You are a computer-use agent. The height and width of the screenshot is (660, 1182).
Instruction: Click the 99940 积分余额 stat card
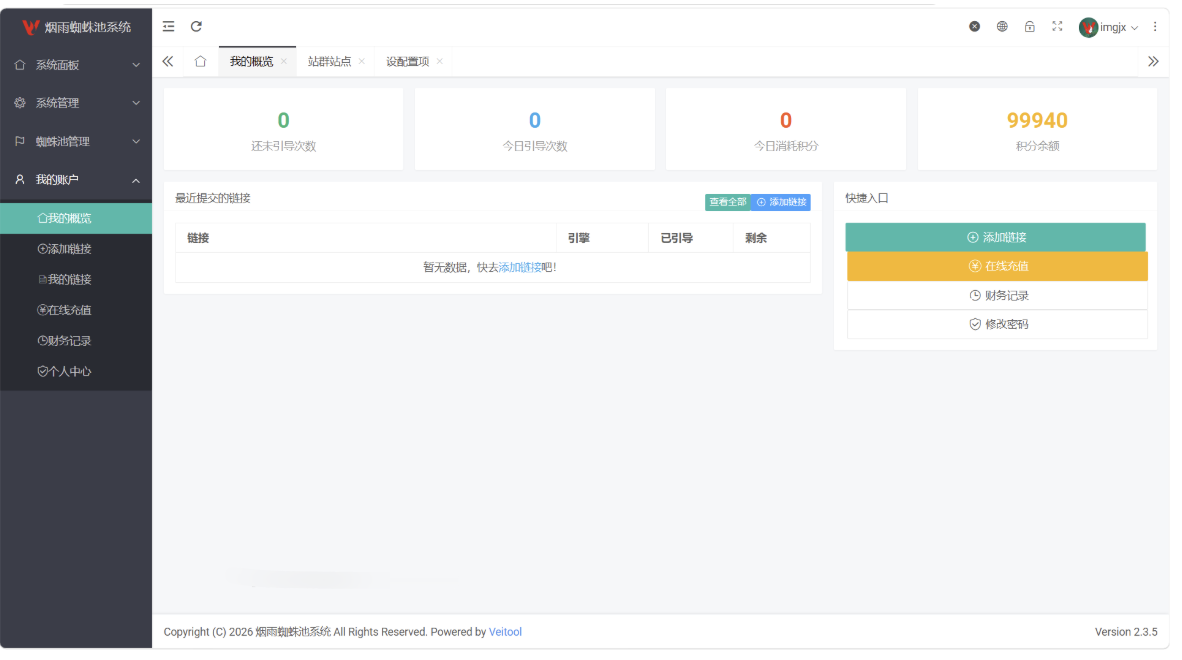(1037, 129)
